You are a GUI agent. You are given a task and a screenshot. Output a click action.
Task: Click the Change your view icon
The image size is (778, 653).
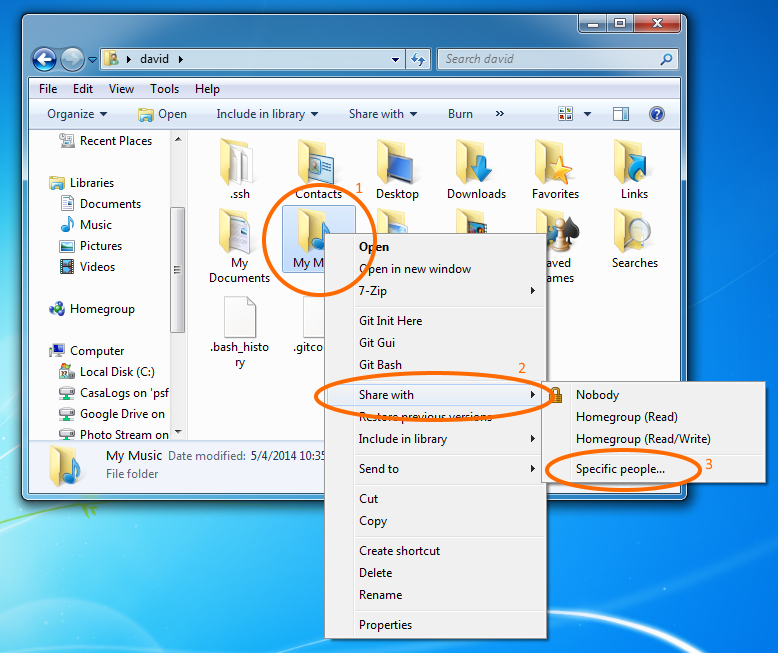pos(566,114)
